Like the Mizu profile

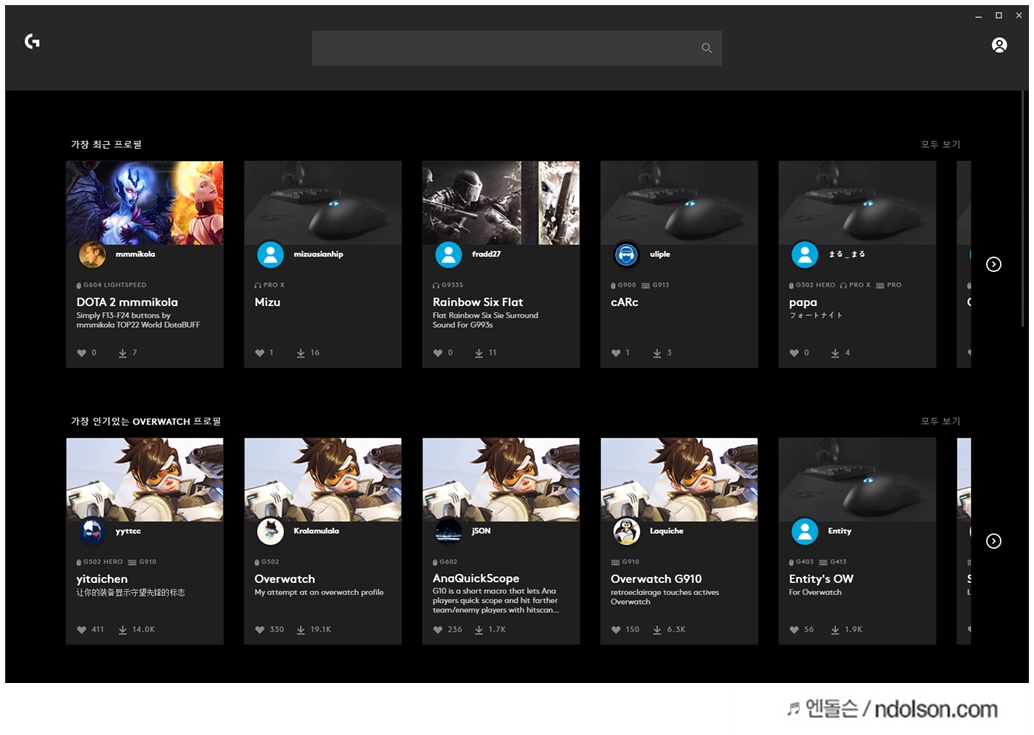click(260, 353)
